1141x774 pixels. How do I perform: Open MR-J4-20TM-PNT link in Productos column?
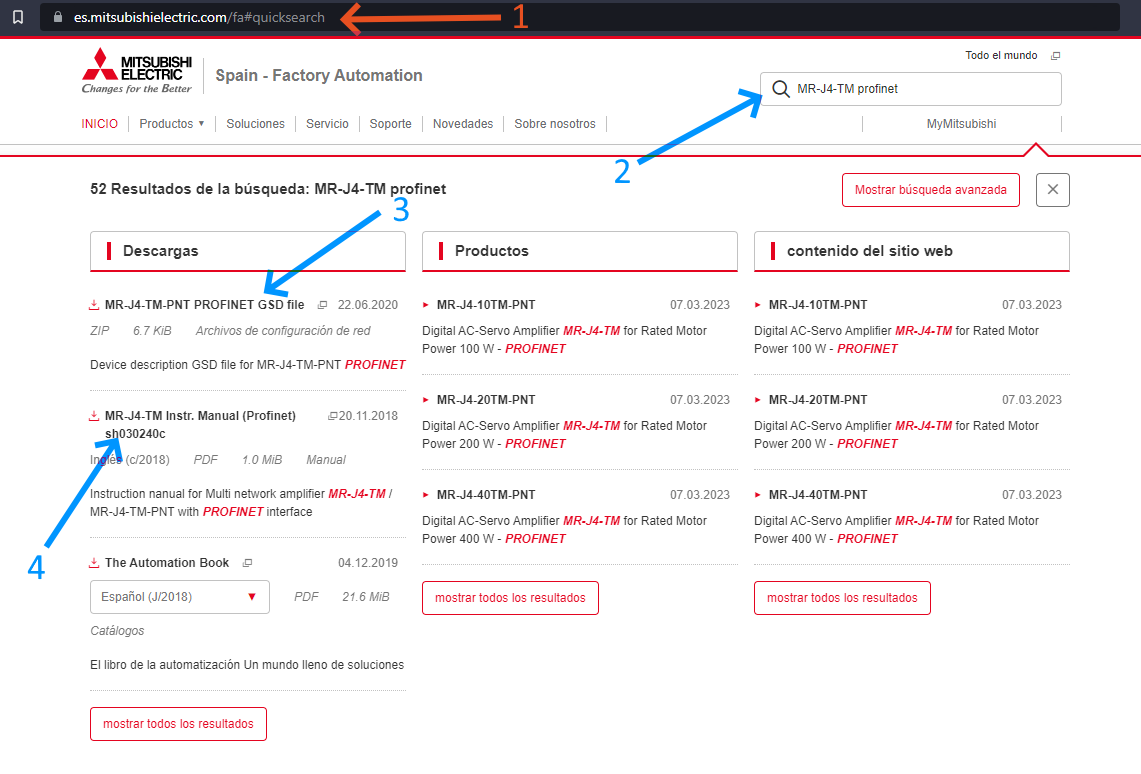(x=486, y=400)
